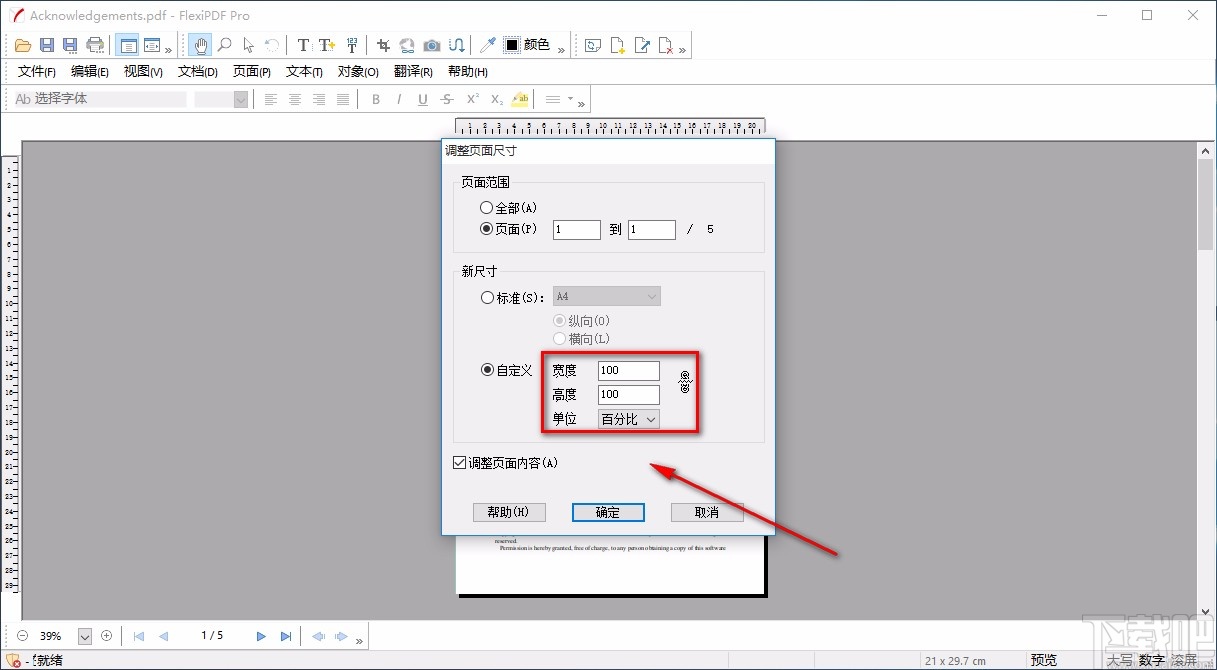Select the 全部(A) page range radio button
This screenshot has height=670, width=1217.
click(484, 207)
